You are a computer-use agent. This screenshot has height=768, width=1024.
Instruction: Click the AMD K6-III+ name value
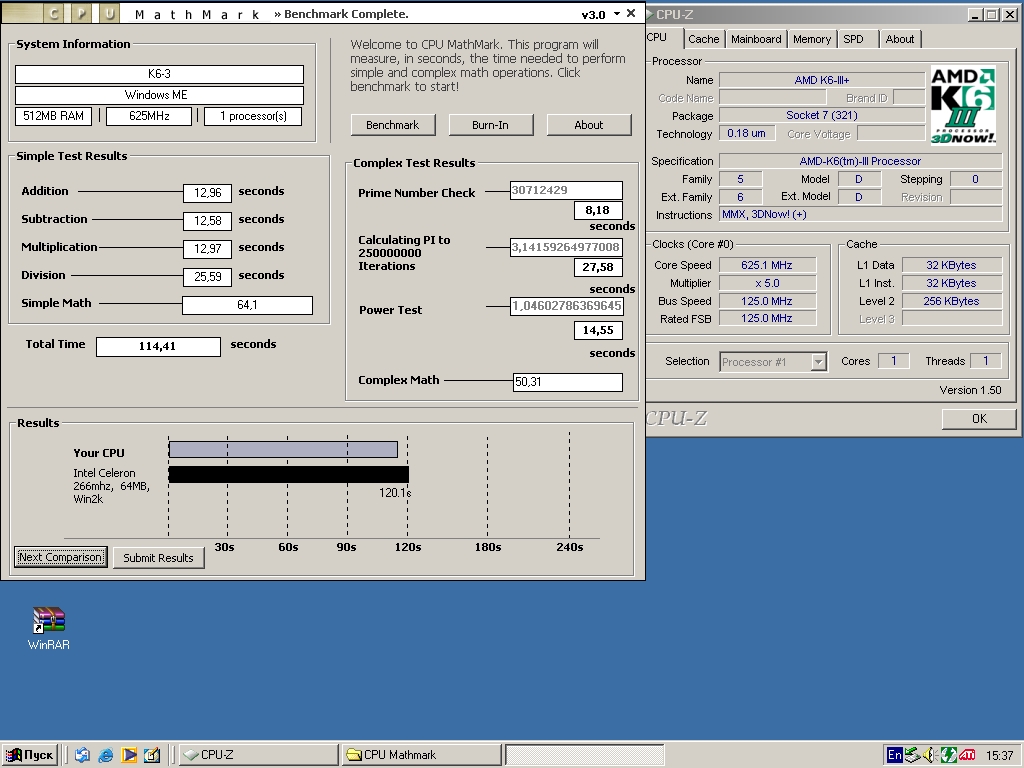tap(822, 80)
